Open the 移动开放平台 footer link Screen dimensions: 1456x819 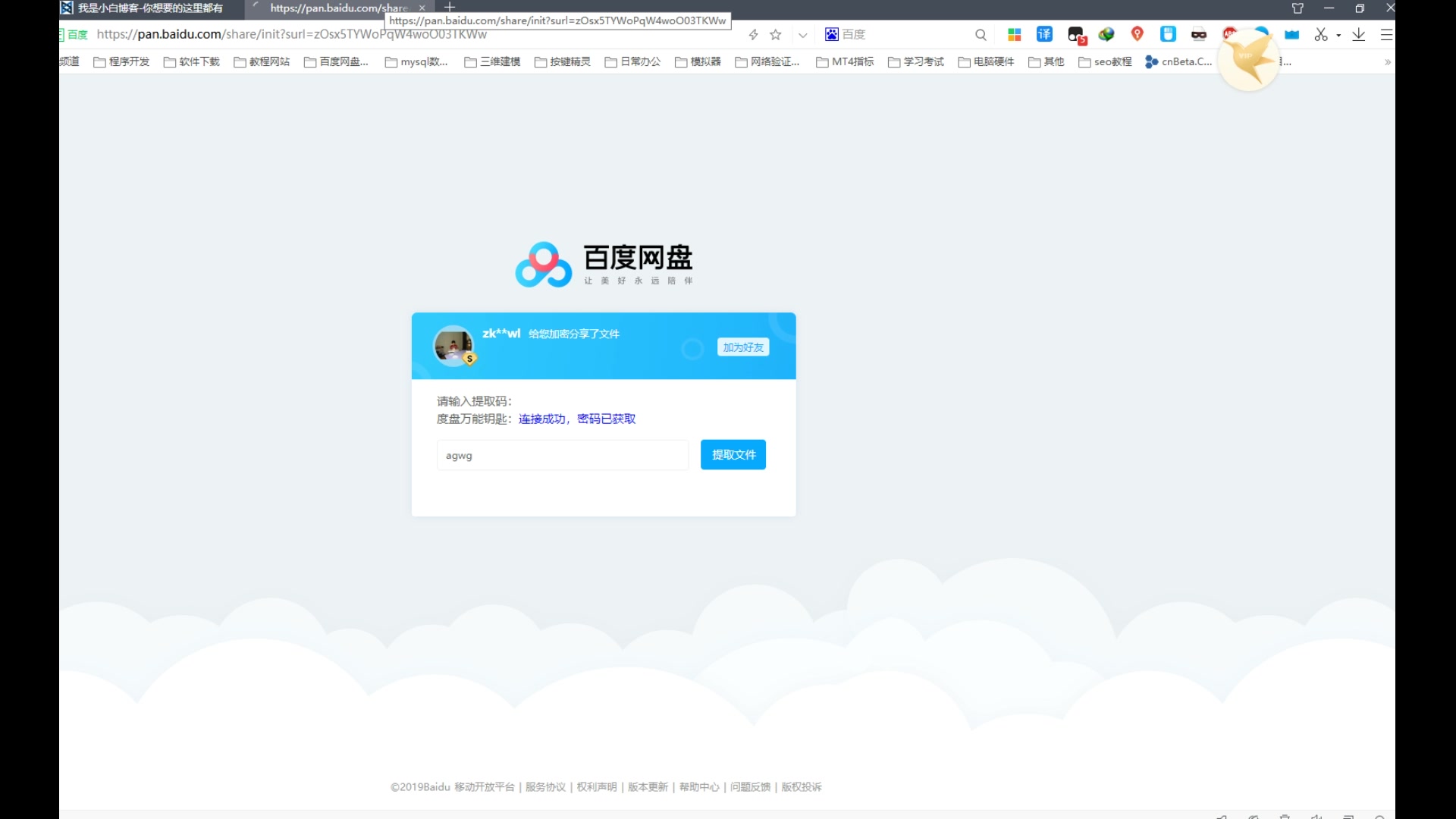pyautogui.click(x=485, y=787)
